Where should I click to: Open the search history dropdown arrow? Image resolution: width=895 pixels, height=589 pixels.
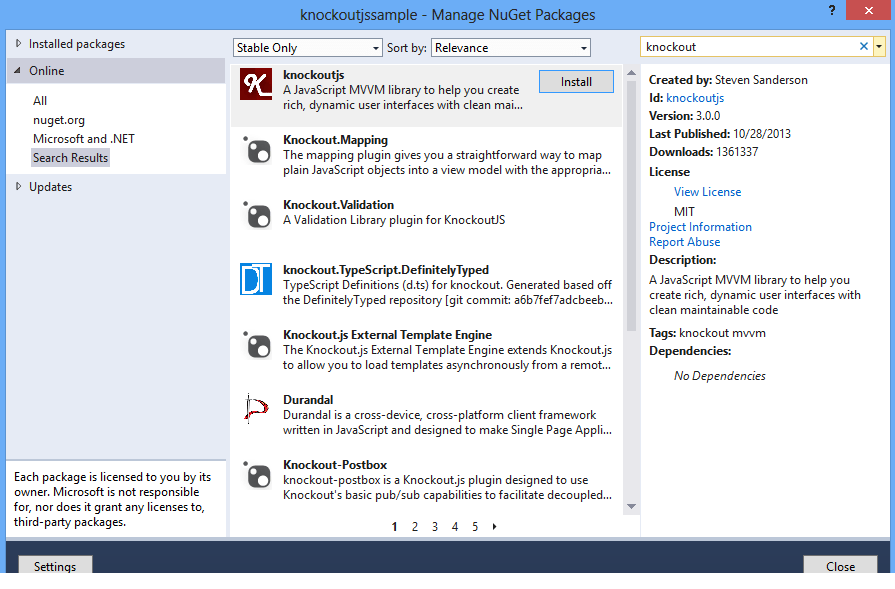pyautogui.click(x=879, y=47)
